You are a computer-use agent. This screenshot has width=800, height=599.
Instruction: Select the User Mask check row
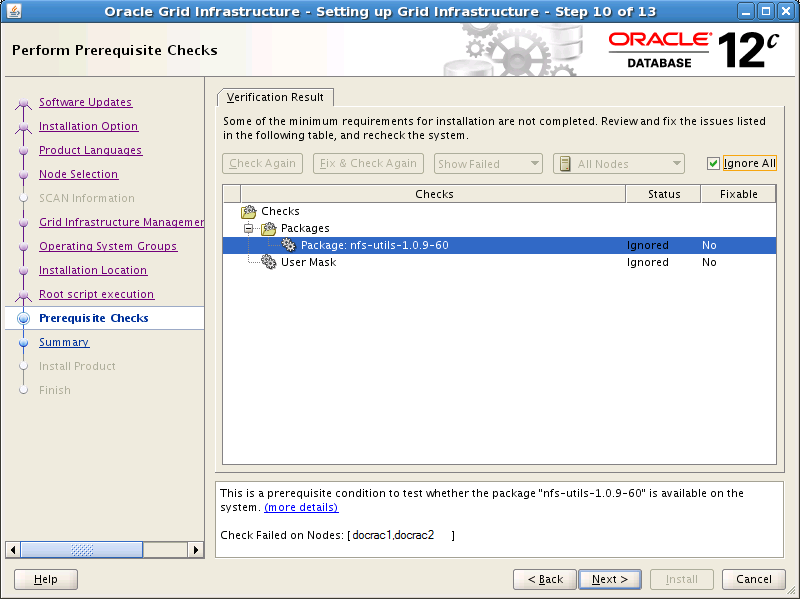click(x=308, y=263)
